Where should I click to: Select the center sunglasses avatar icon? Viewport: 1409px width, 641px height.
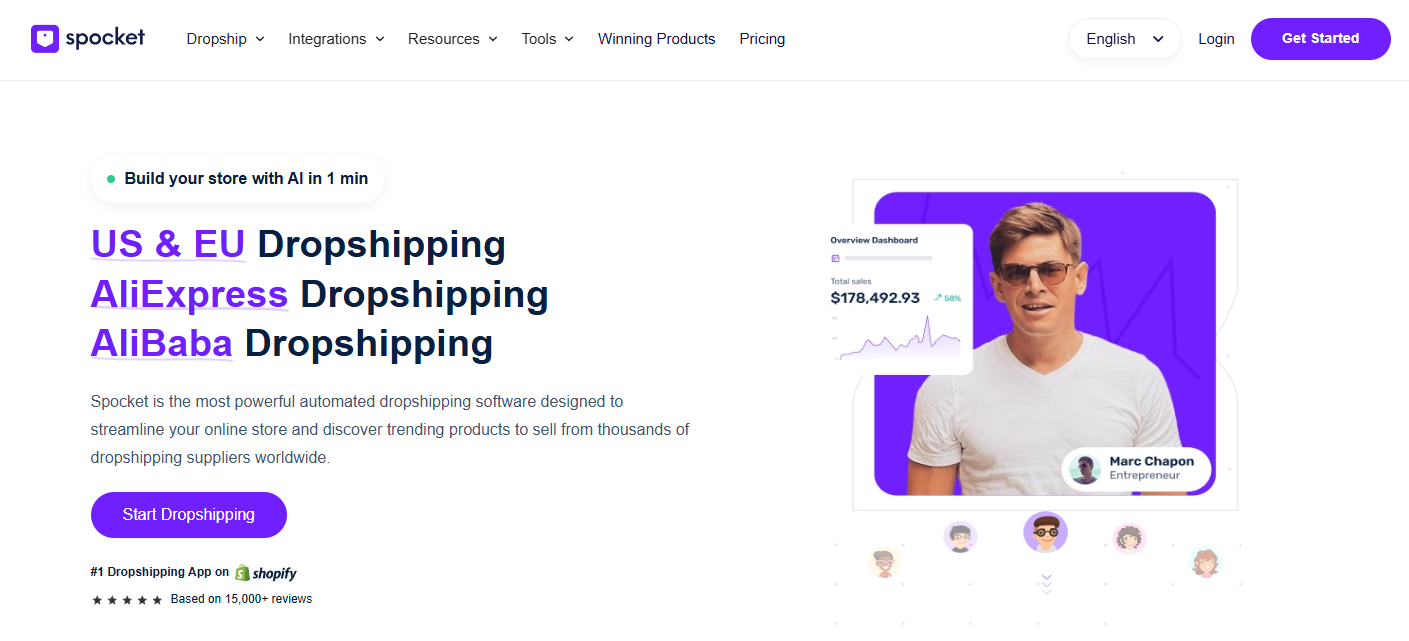[1046, 532]
